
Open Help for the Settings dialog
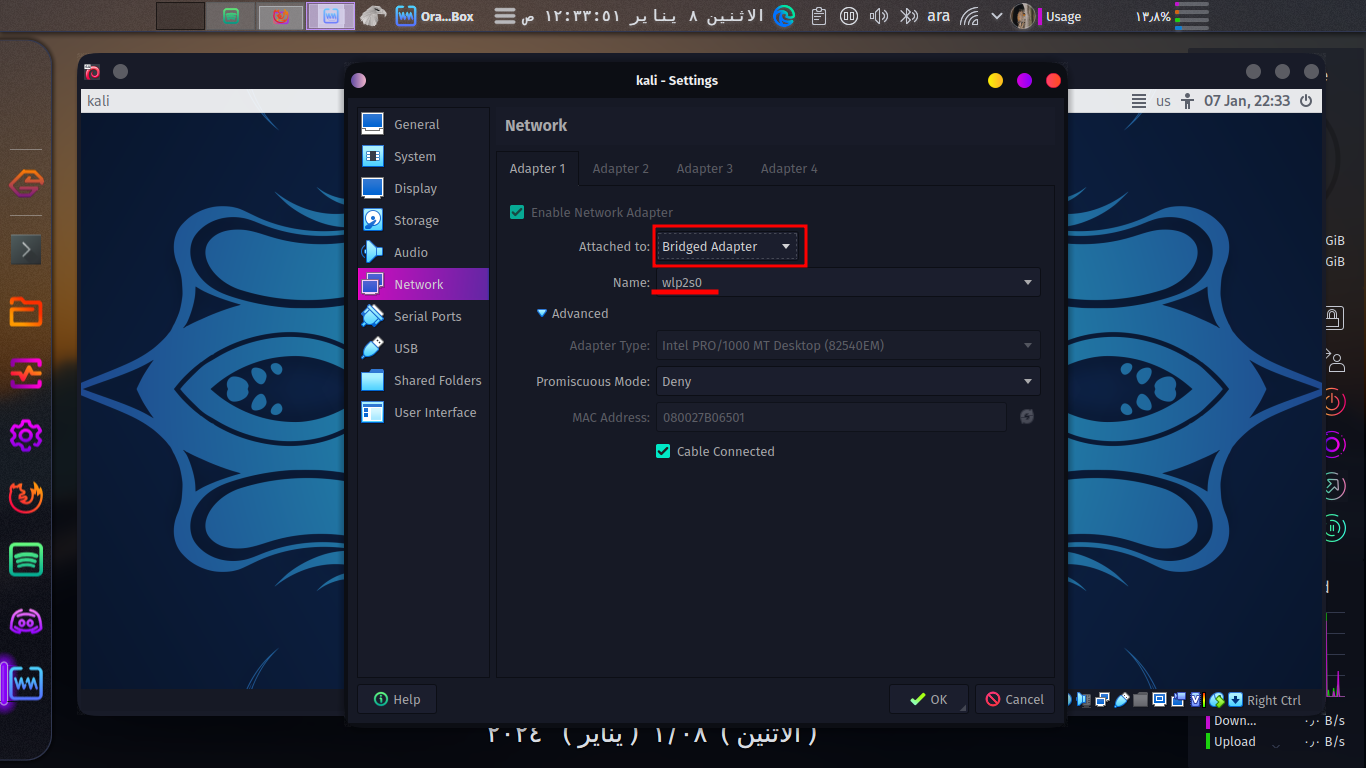(397, 699)
